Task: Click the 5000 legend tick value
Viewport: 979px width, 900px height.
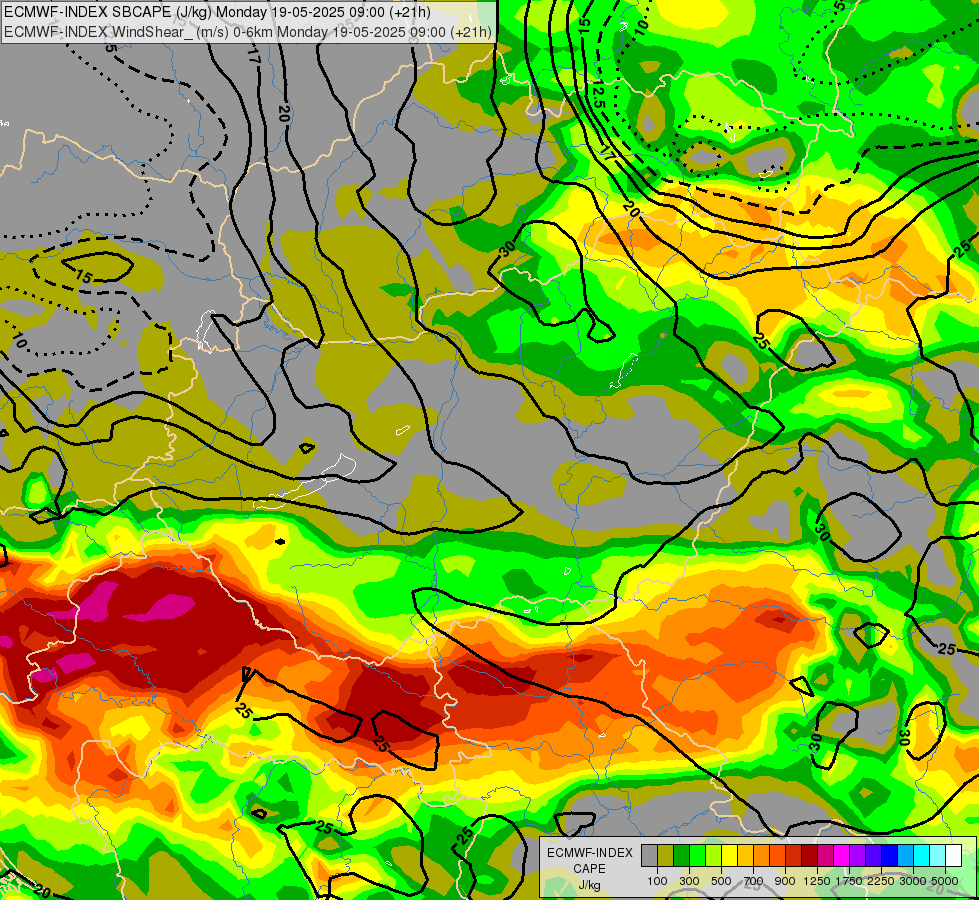Action: 945,881
